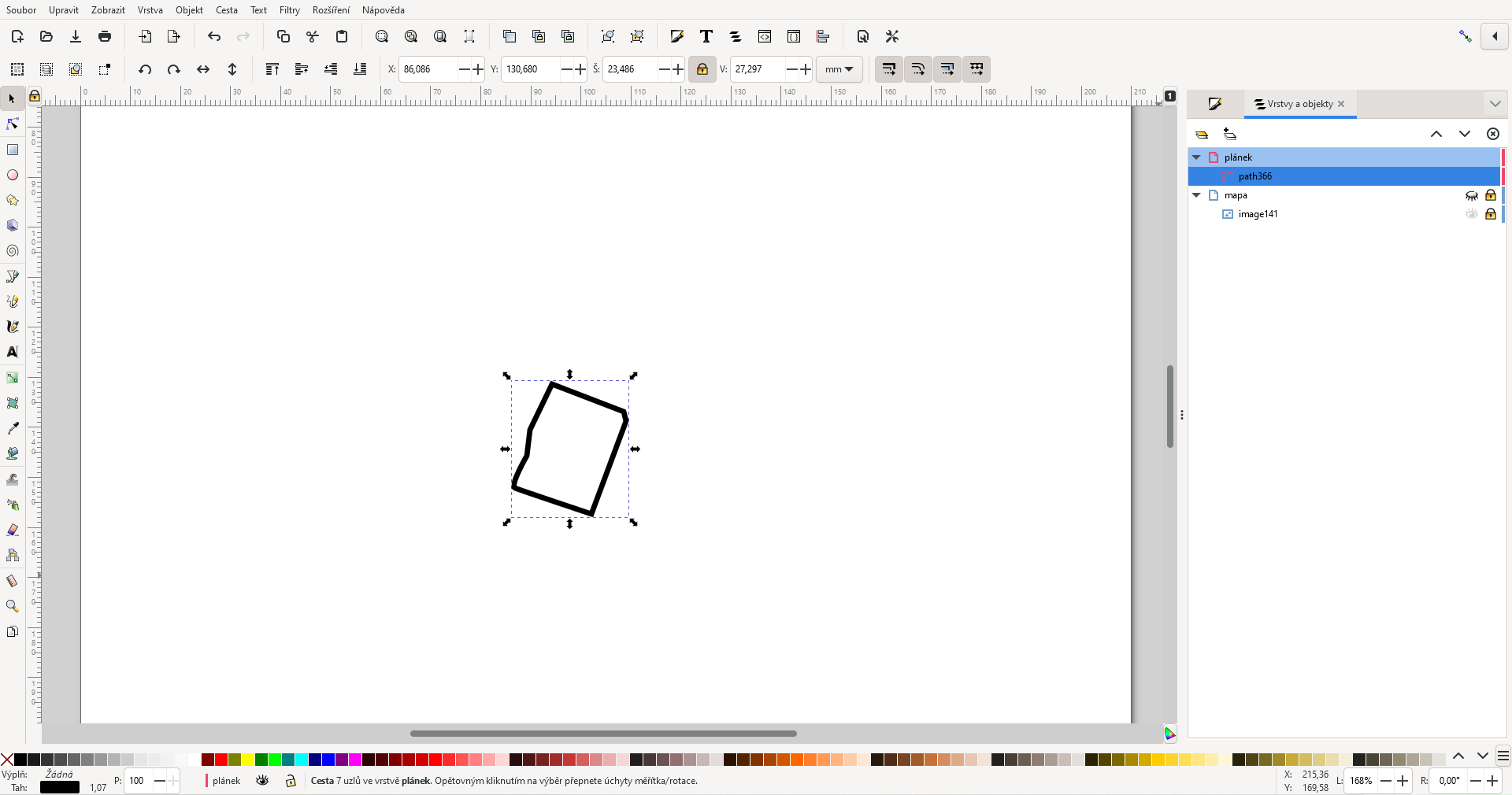Viewport: 1512px width, 795px height.
Task: Select the Calligraphy tool
Action: (x=12, y=327)
